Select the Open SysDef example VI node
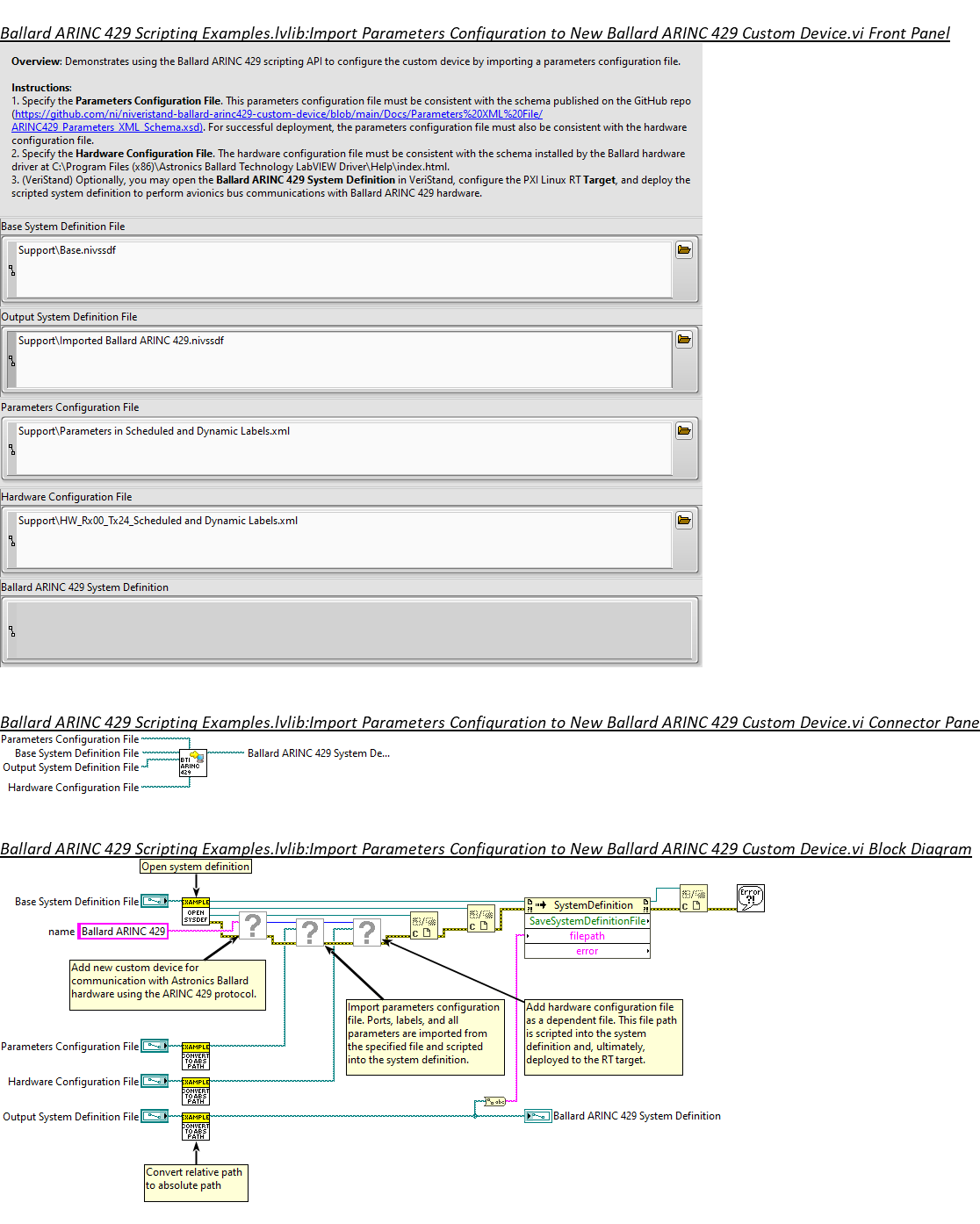This screenshot has width=980, height=1224. [x=196, y=911]
